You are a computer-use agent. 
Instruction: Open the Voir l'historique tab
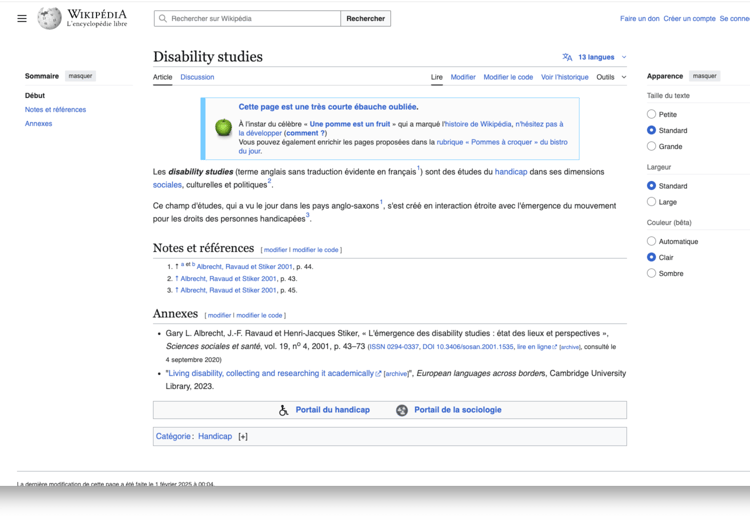click(x=564, y=77)
